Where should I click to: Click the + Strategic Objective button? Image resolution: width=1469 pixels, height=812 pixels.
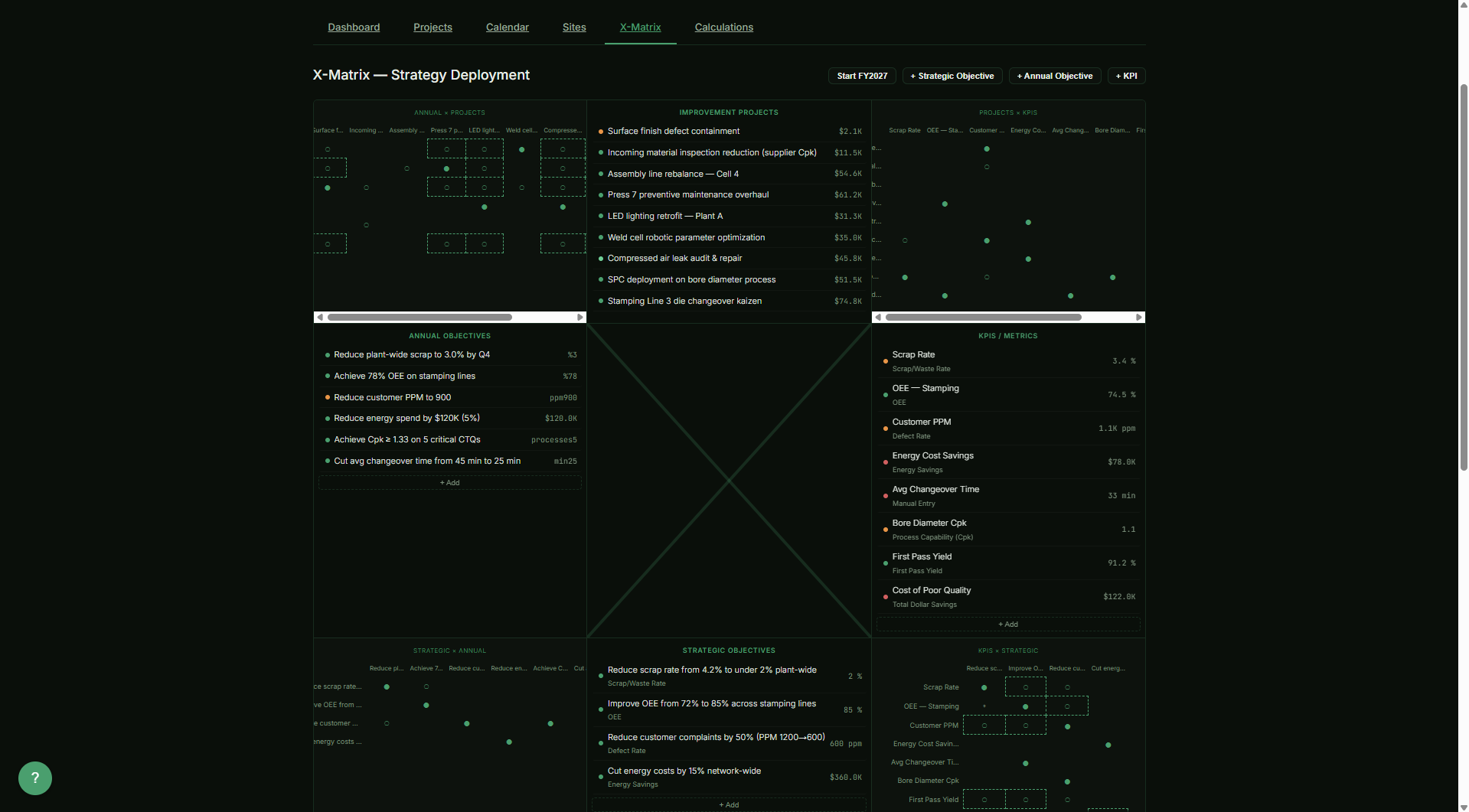click(x=952, y=76)
